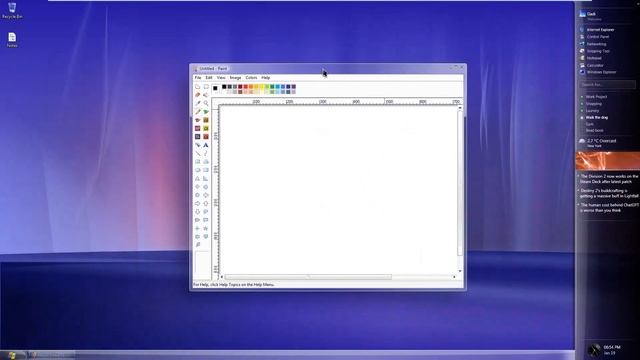Select the Up Arrow shape tool
Viewport: 640px width, 360px height.
coord(206,203)
